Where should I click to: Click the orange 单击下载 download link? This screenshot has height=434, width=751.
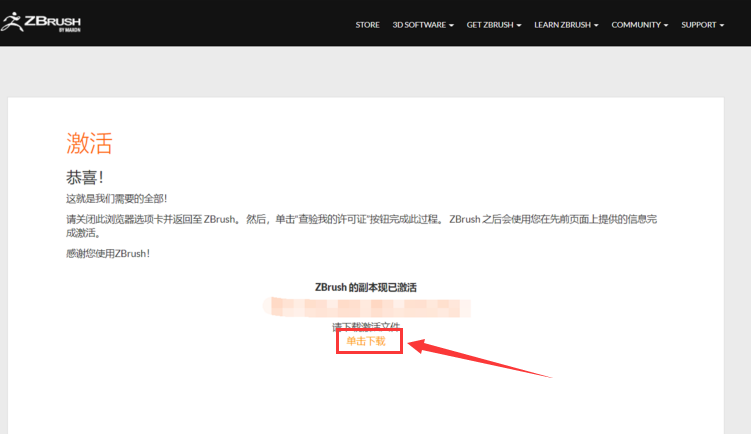[366, 341]
